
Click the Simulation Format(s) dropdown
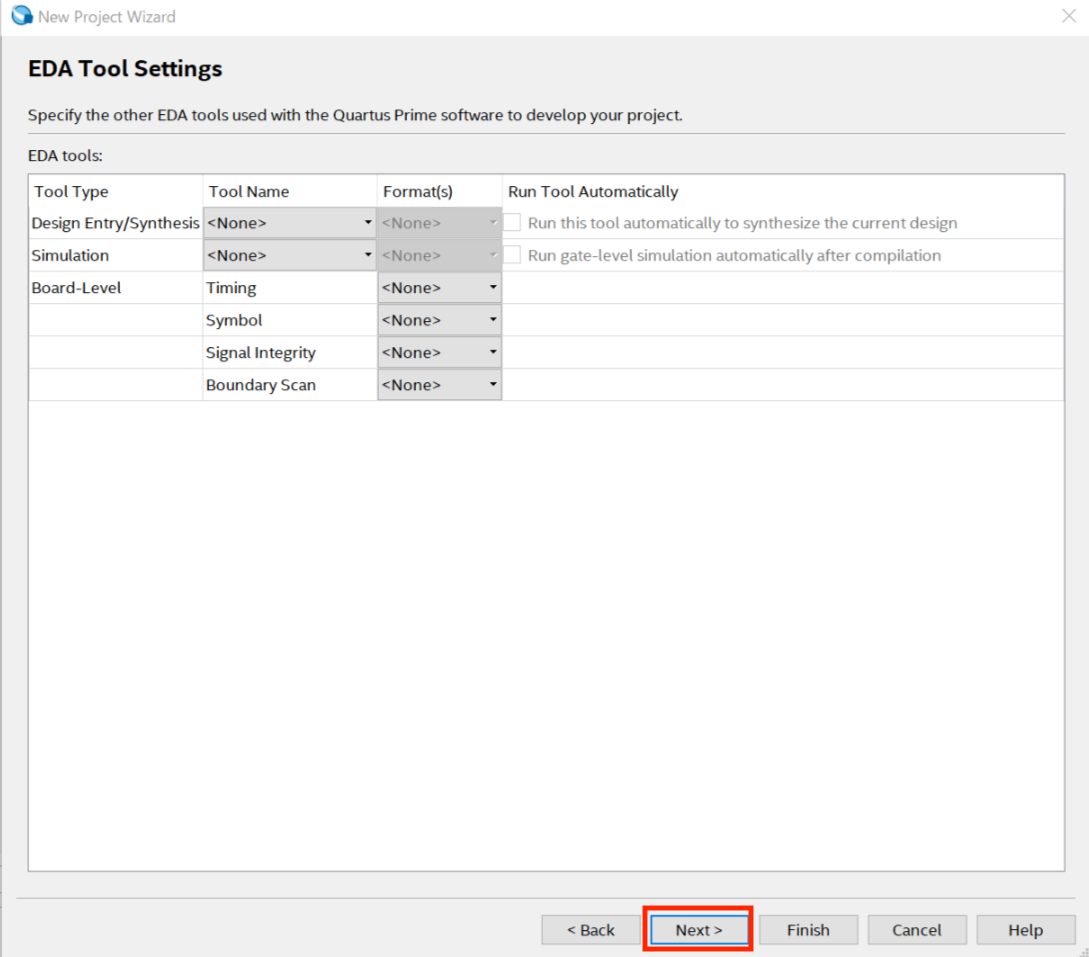coord(439,255)
